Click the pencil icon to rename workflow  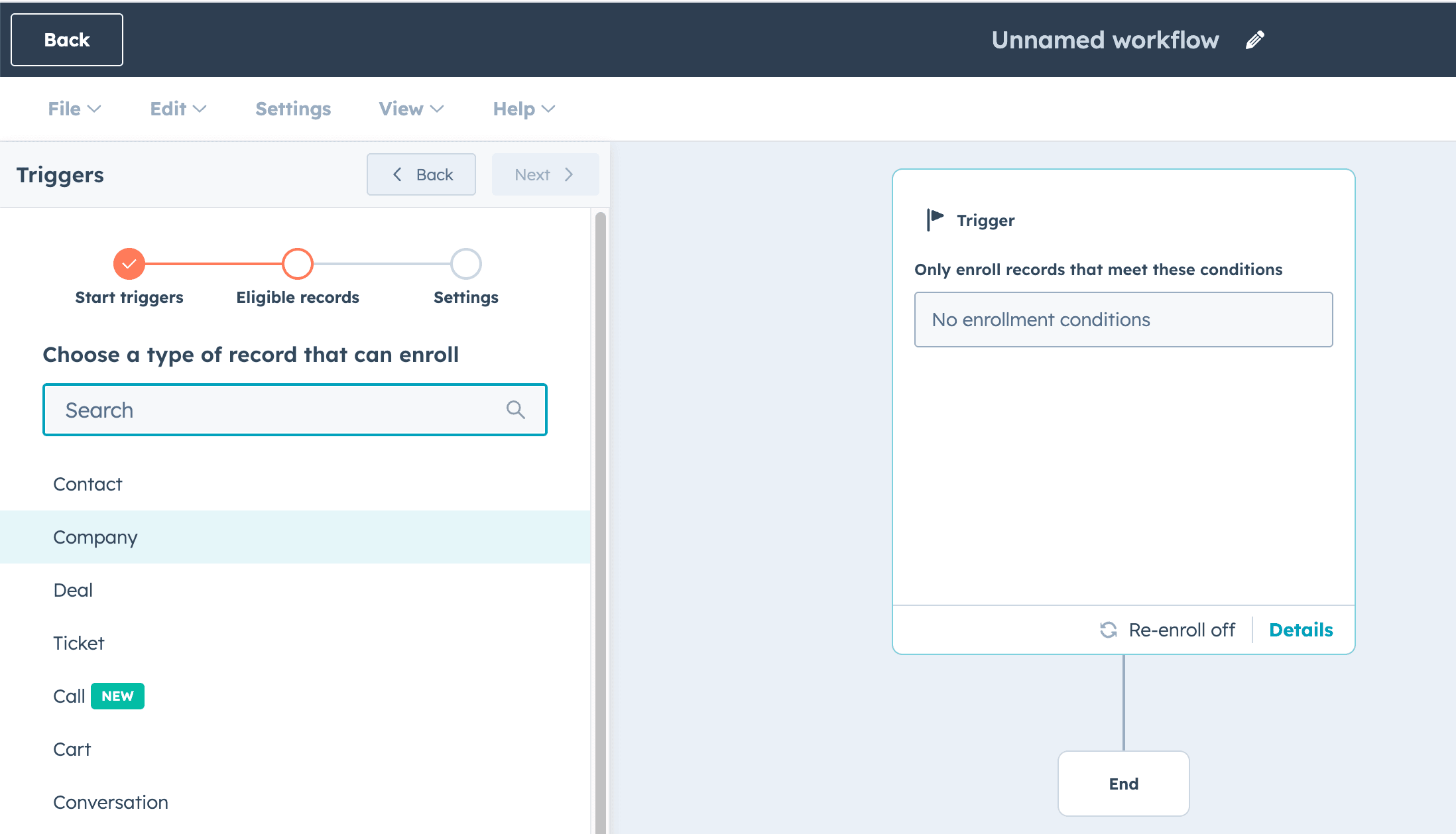point(1254,40)
